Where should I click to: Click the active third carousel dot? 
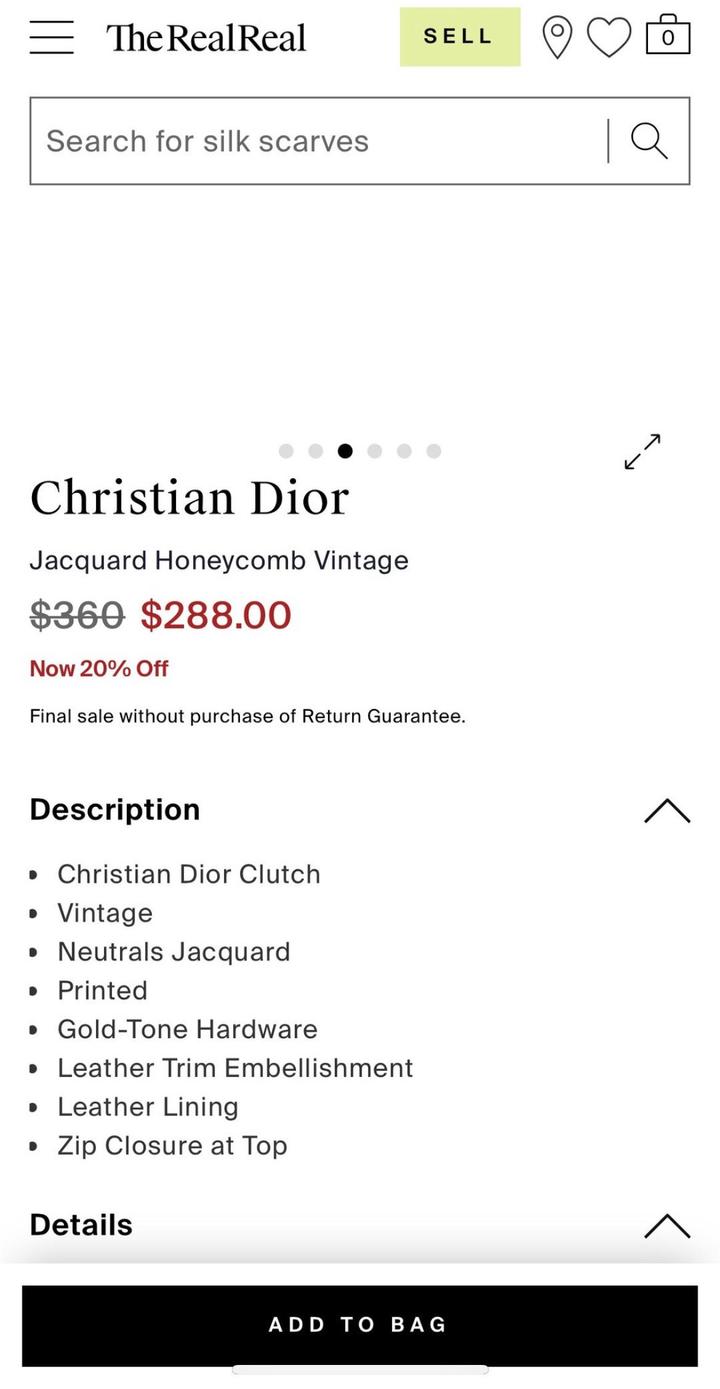(x=345, y=451)
